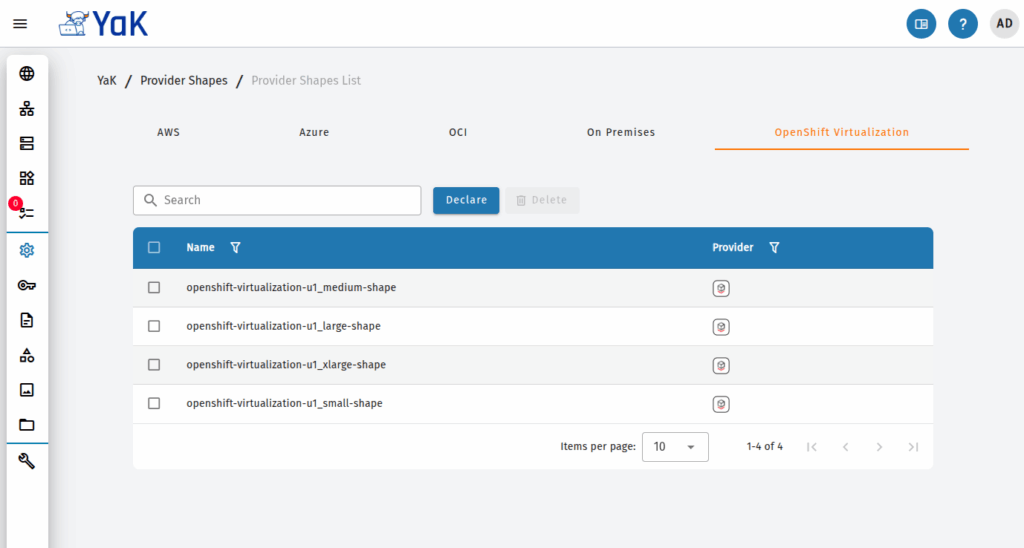Toggle the select-all header checkbox
Viewport: 1024px width, 548px height.
click(x=154, y=248)
